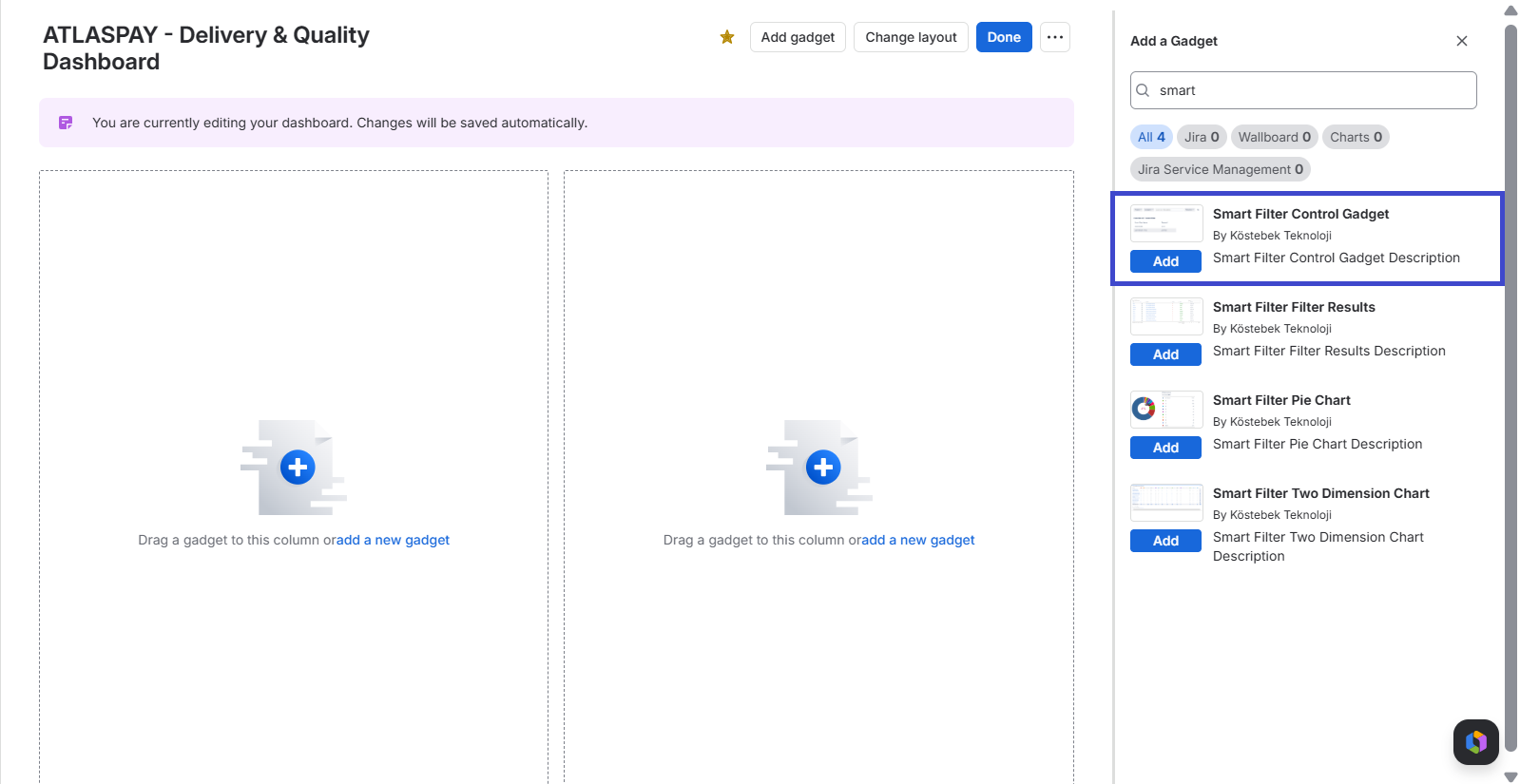Click the plus icon in right column

pos(823,468)
